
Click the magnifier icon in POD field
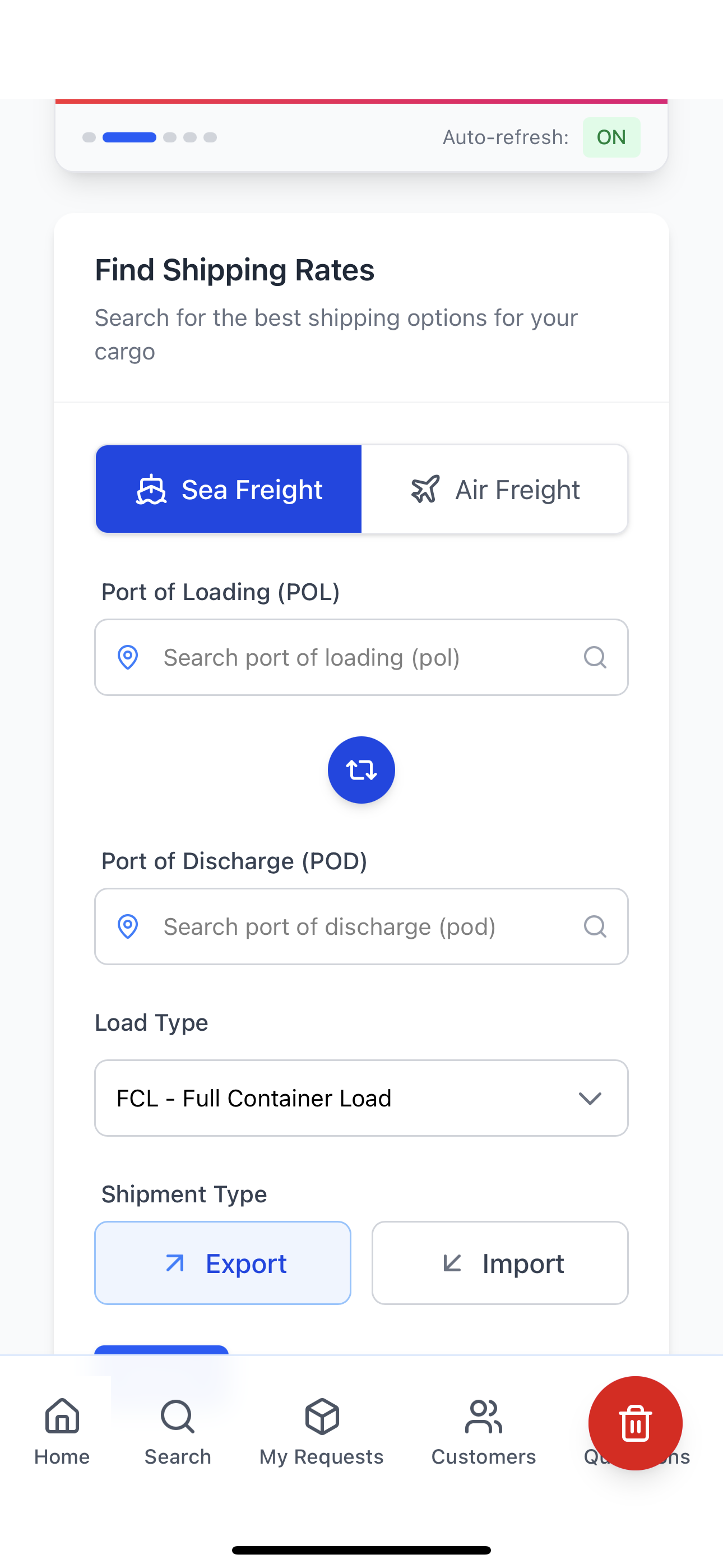(595, 926)
